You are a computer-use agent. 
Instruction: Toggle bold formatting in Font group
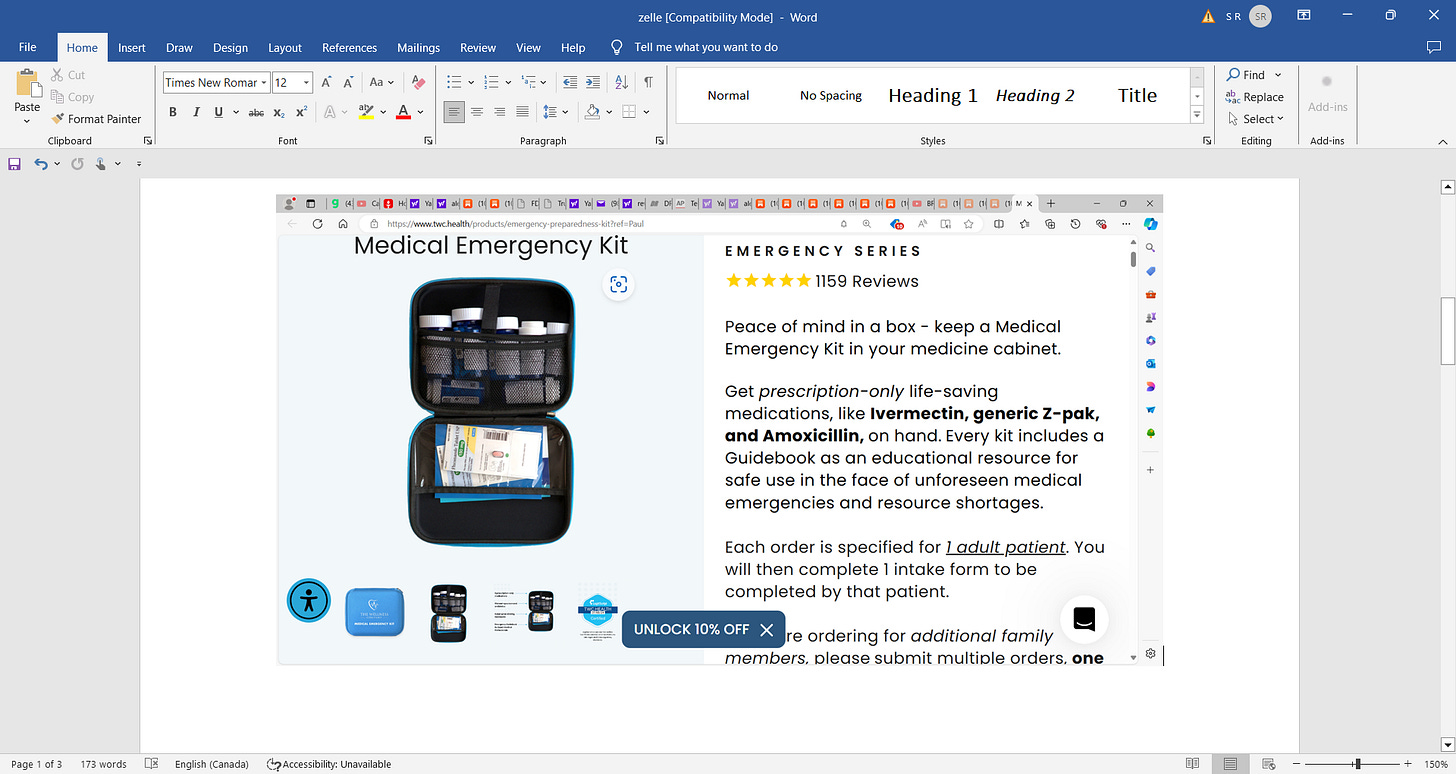pos(172,112)
